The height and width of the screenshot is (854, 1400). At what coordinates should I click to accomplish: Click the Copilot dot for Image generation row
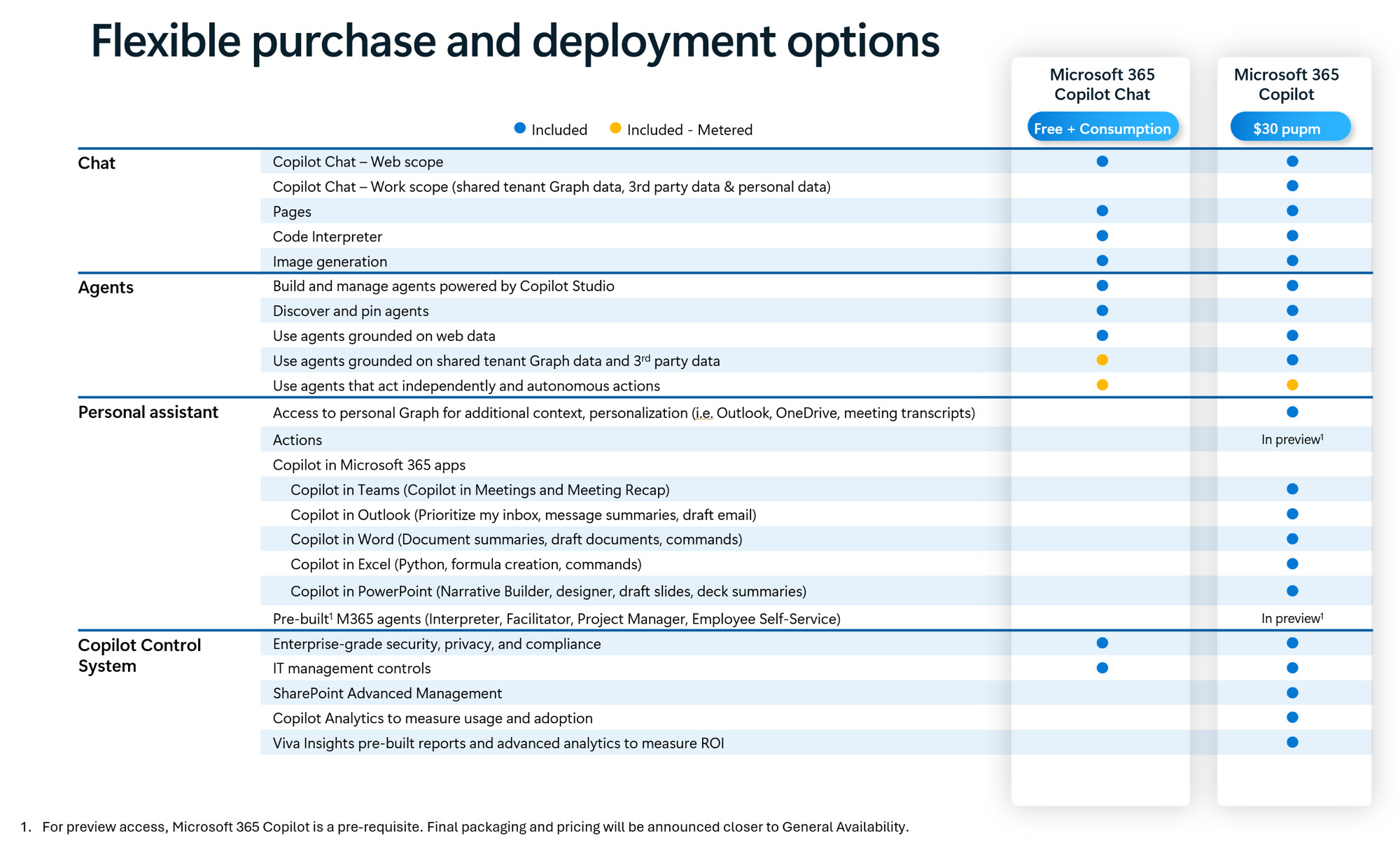tap(1292, 260)
